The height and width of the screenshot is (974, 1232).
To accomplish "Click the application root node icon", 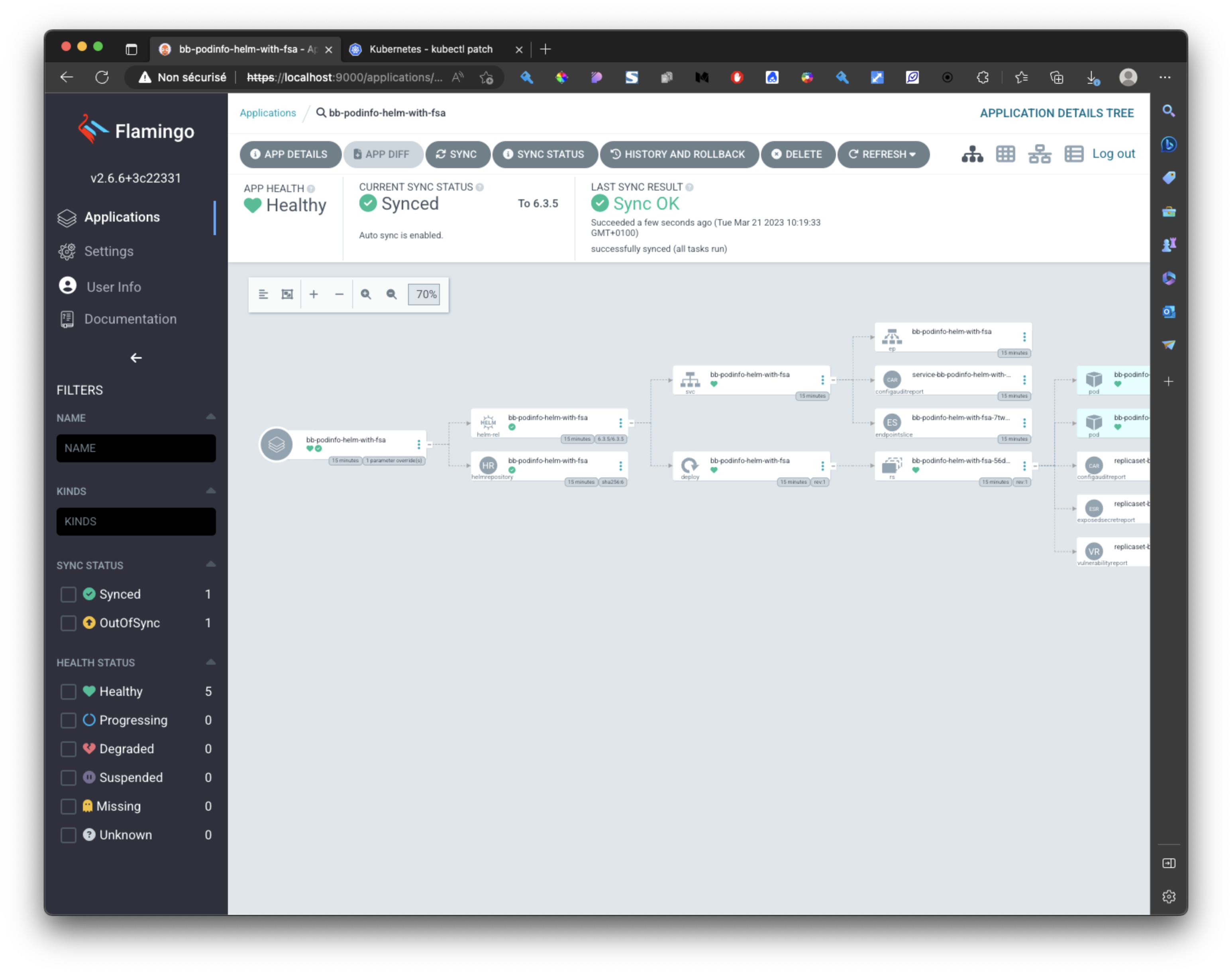I will click(x=277, y=444).
